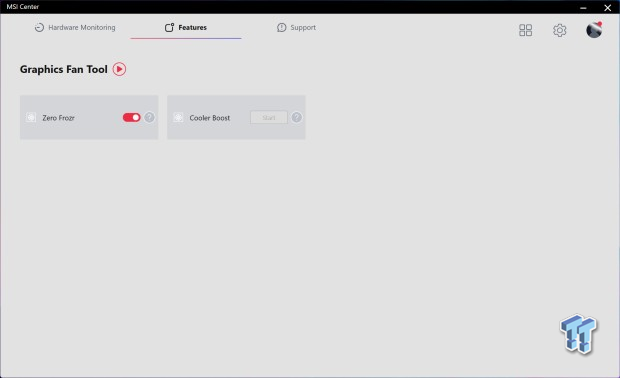620x378 pixels.
Task: Show help for Zero Frozr
Action: (x=149, y=117)
